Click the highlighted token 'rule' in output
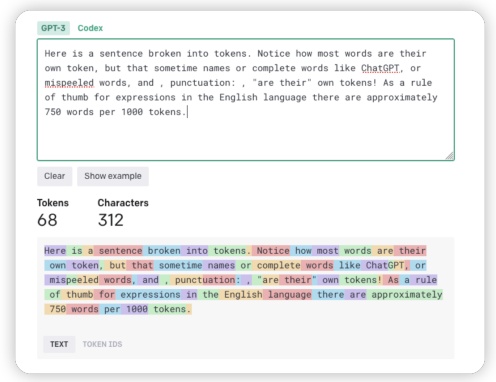The image size is (496, 382). pos(424,280)
